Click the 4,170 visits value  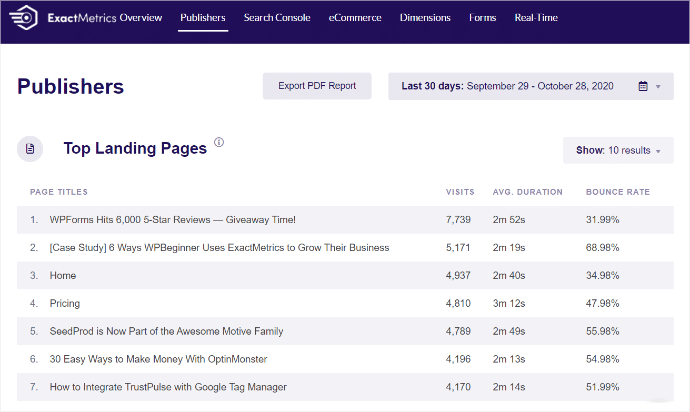tap(458, 387)
